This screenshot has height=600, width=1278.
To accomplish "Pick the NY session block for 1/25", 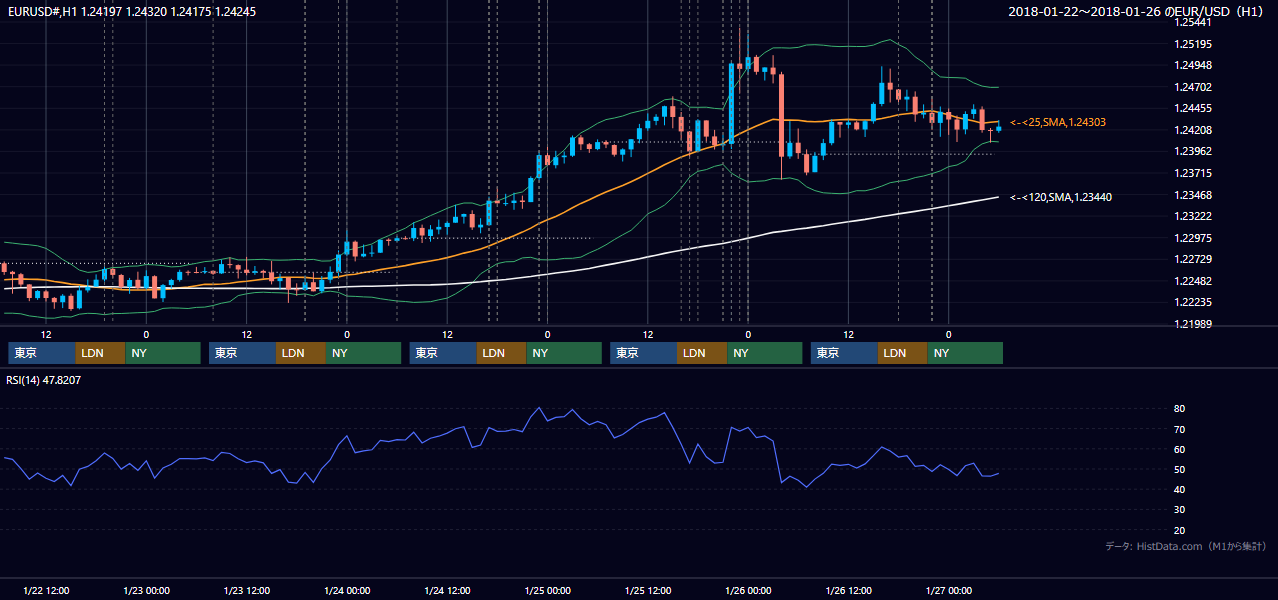I will coord(765,353).
